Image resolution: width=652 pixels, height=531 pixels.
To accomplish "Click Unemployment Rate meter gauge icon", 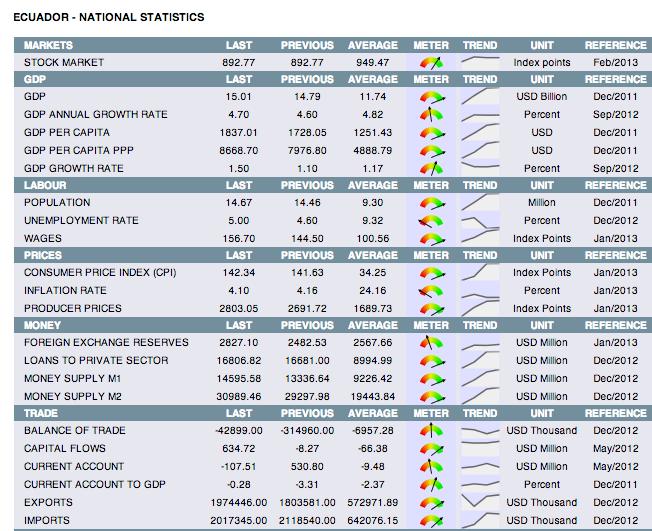I will [x=431, y=221].
